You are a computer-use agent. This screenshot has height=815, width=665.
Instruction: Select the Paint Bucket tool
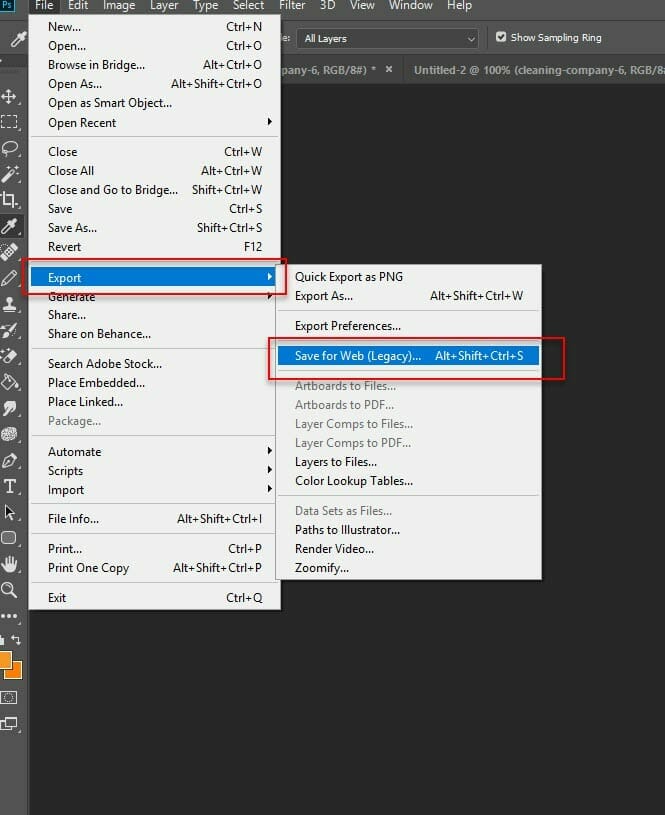coord(9,382)
